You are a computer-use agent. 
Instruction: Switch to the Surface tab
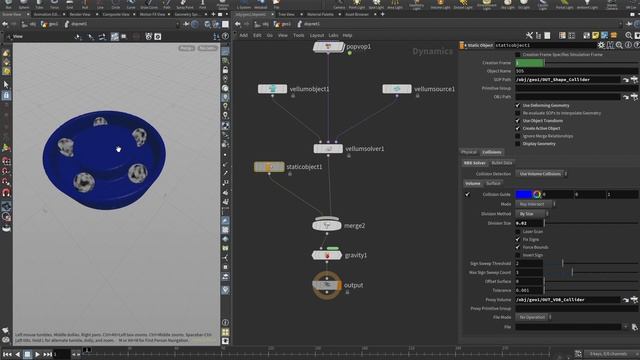pyautogui.click(x=493, y=183)
